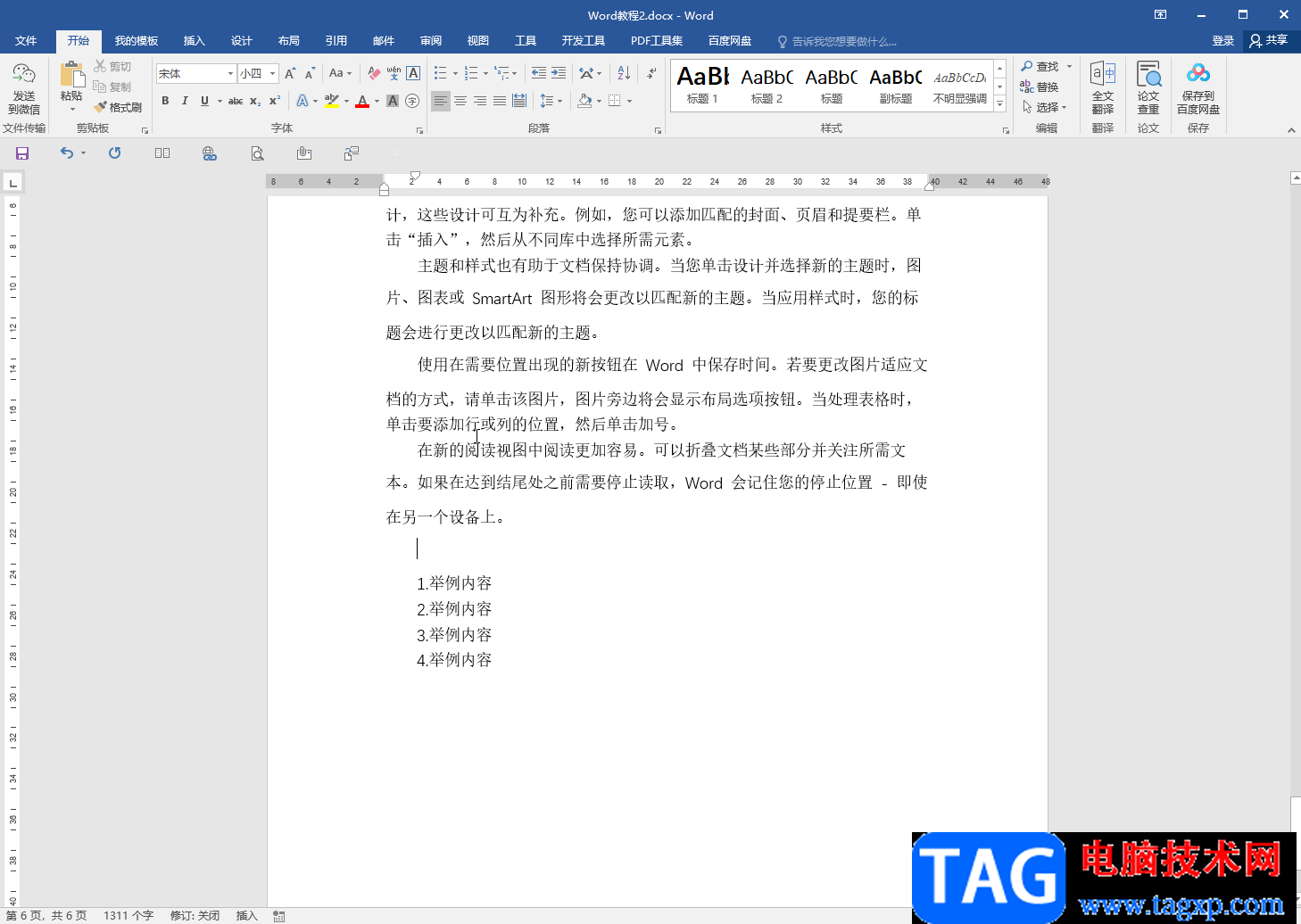The height and width of the screenshot is (924, 1301).
Task: Open the font size dropdown (小四)
Action: pyautogui.click(x=272, y=74)
